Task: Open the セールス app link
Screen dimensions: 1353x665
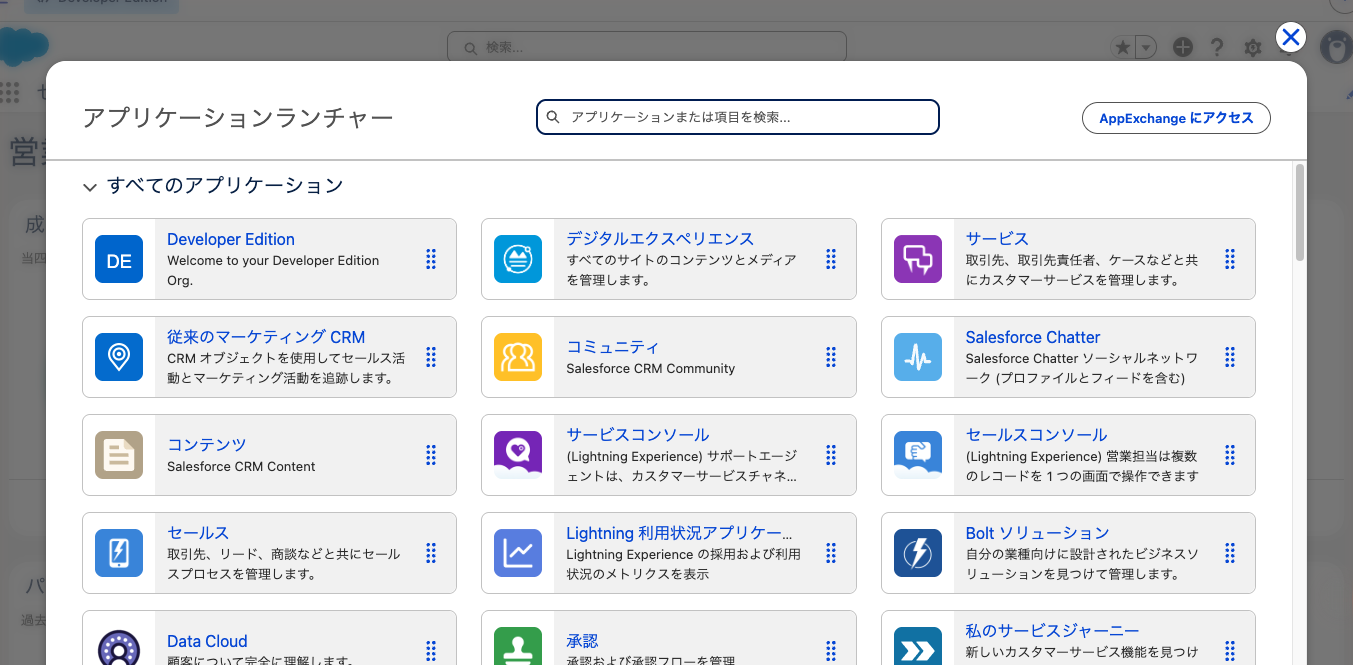Action: 198,533
